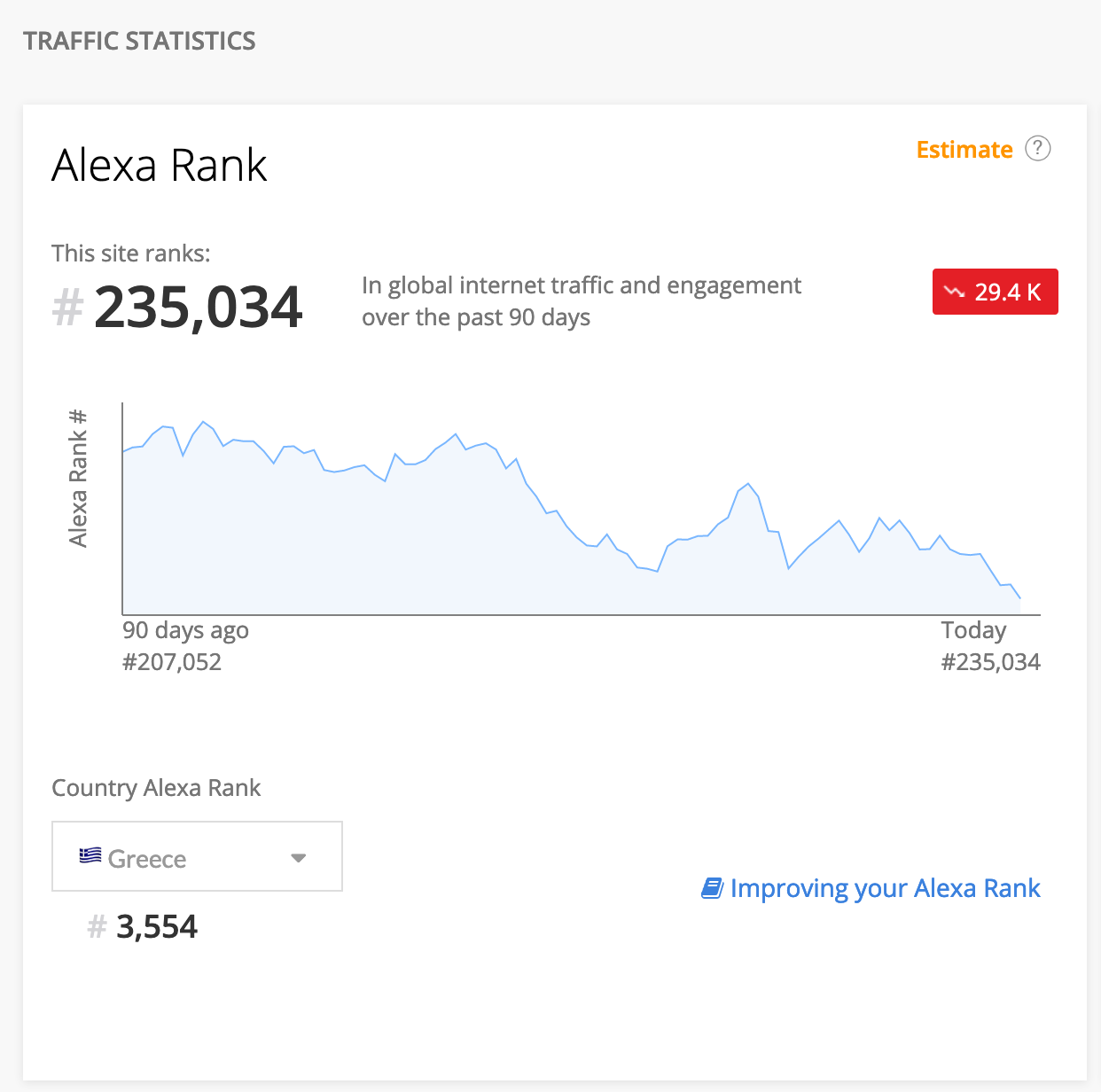Click the downward trend arrow icon
The width and height of the screenshot is (1101, 1092).
tap(955, 292)
